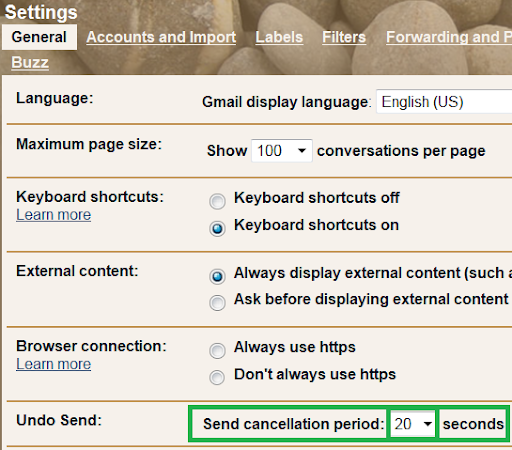Click the arrow beside 20 seconds
The width and height of the screenshot is (512, 450).
(427, 424)
